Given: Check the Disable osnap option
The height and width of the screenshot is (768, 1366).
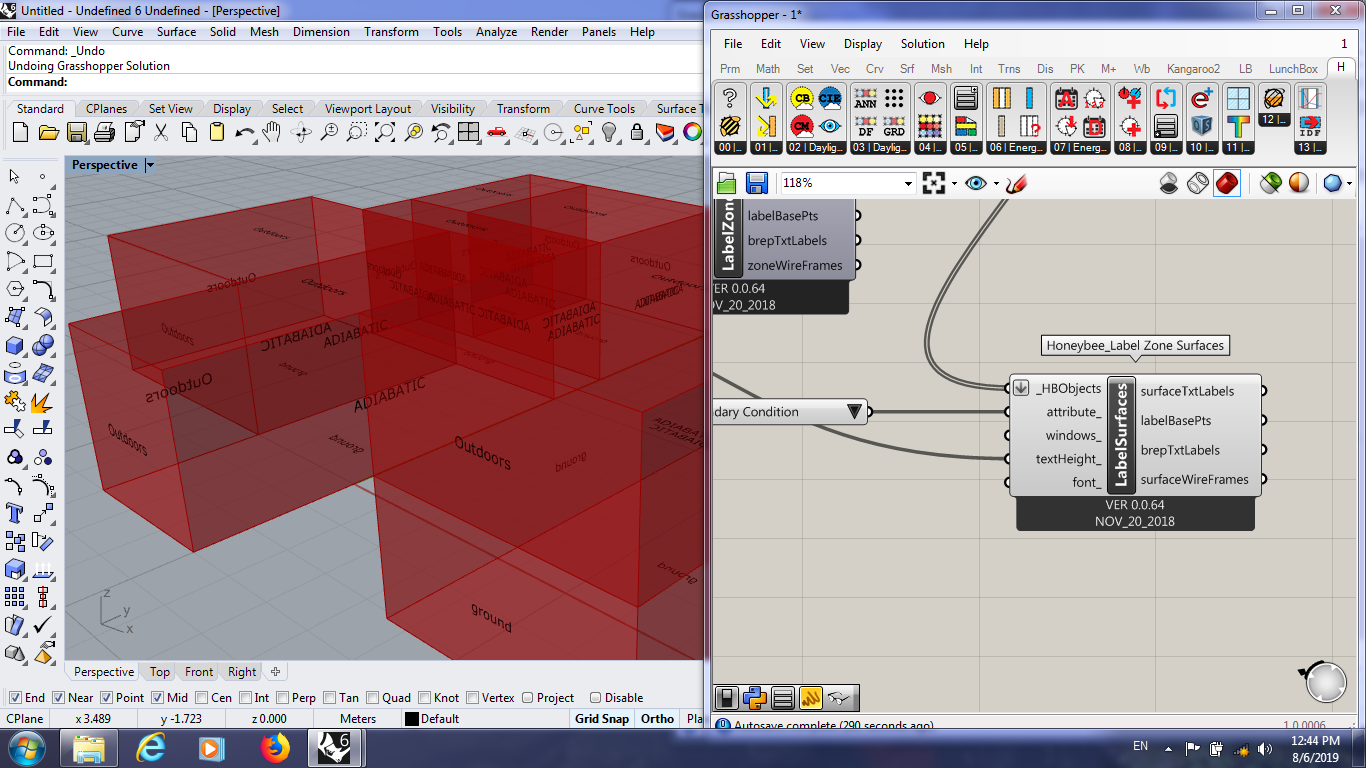Looking at the screenshot, I should coord(596,698).
